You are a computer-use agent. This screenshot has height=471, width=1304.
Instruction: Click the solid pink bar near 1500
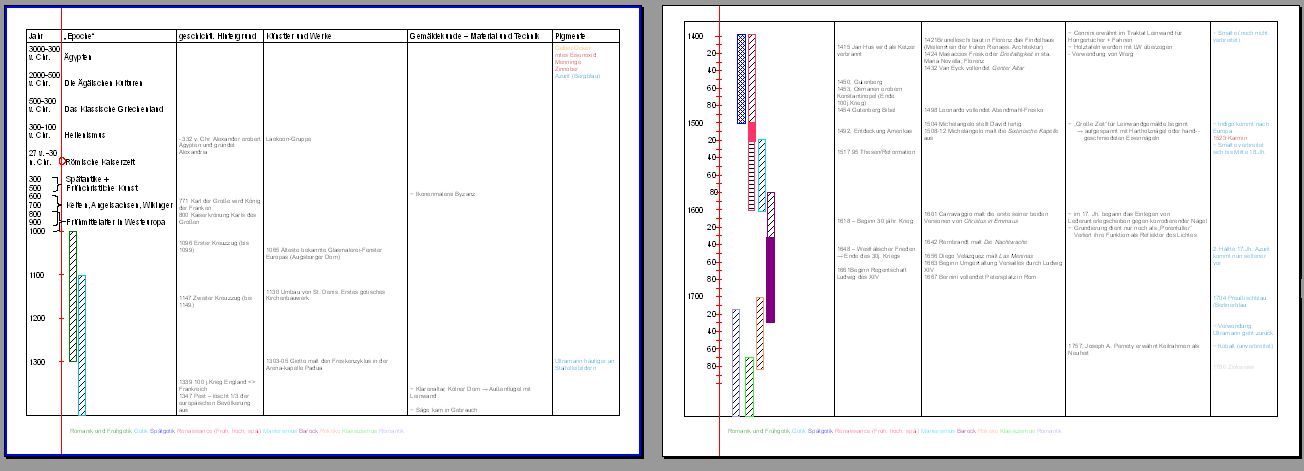(x=752, y=131)
